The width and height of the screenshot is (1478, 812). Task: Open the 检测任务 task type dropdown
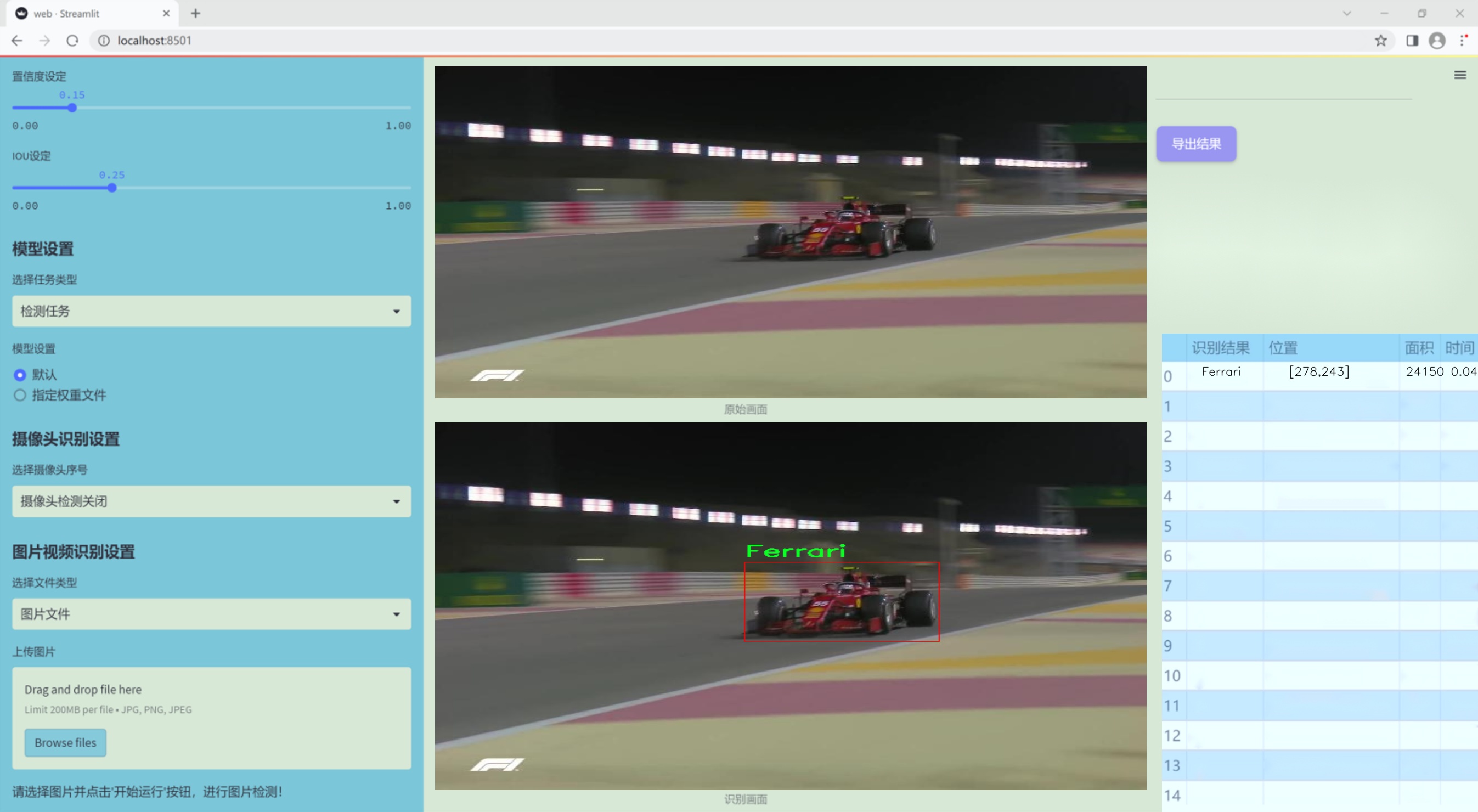(212, 311)
